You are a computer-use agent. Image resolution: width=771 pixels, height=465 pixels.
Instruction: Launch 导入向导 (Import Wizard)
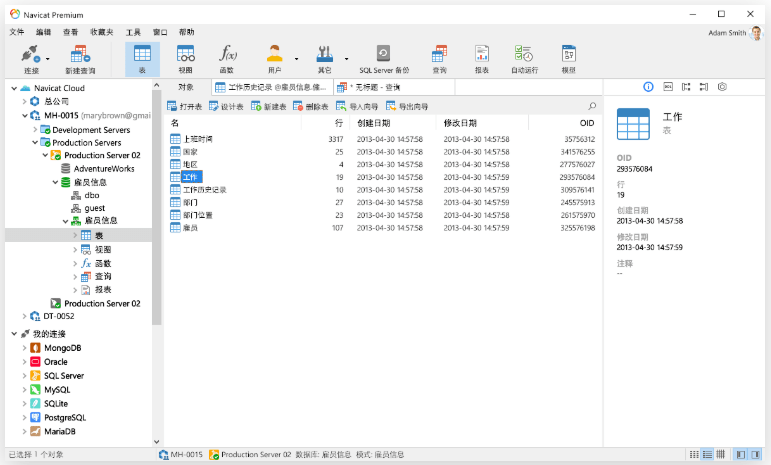pos(357,106)
